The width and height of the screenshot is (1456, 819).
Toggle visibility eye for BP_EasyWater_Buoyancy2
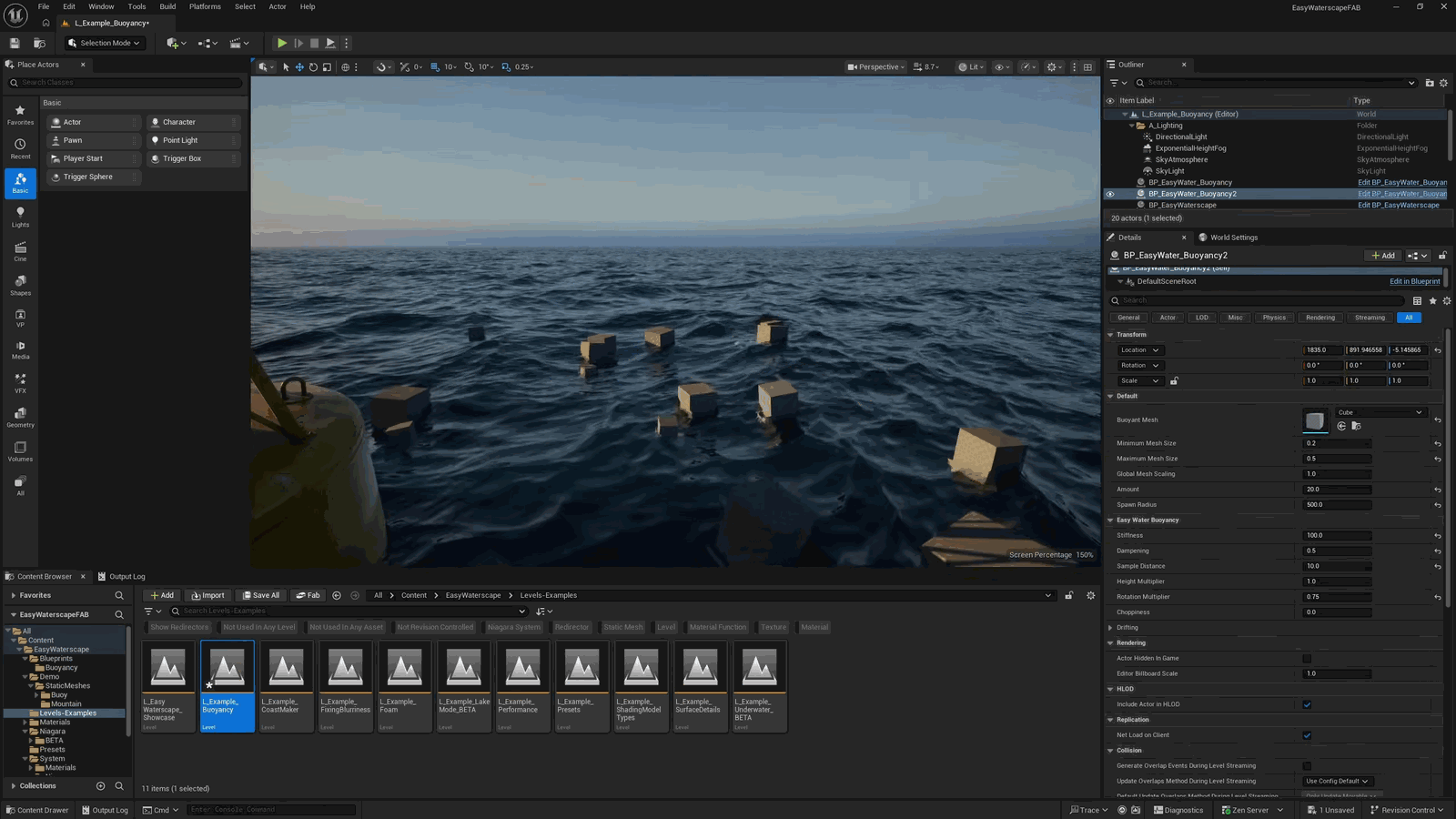tap(1109, 194)
